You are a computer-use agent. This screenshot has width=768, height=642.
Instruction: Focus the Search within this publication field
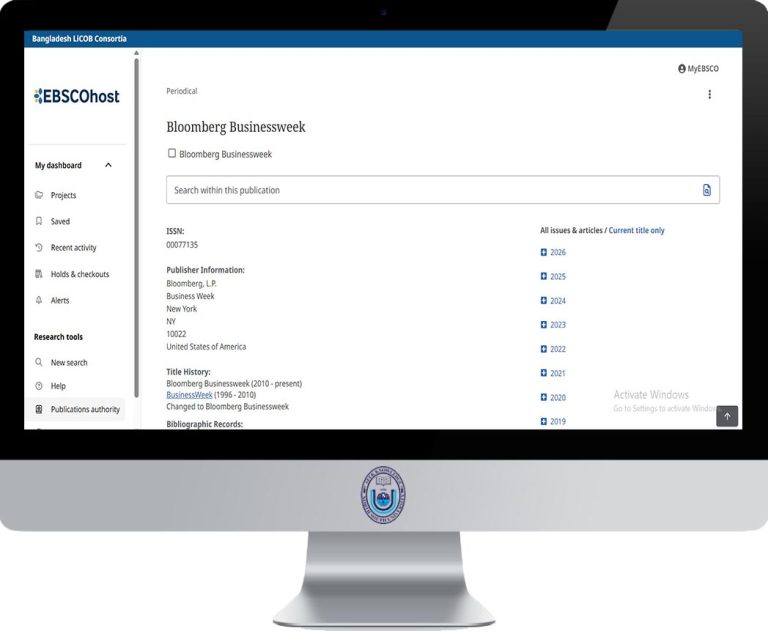click(443, 190)
